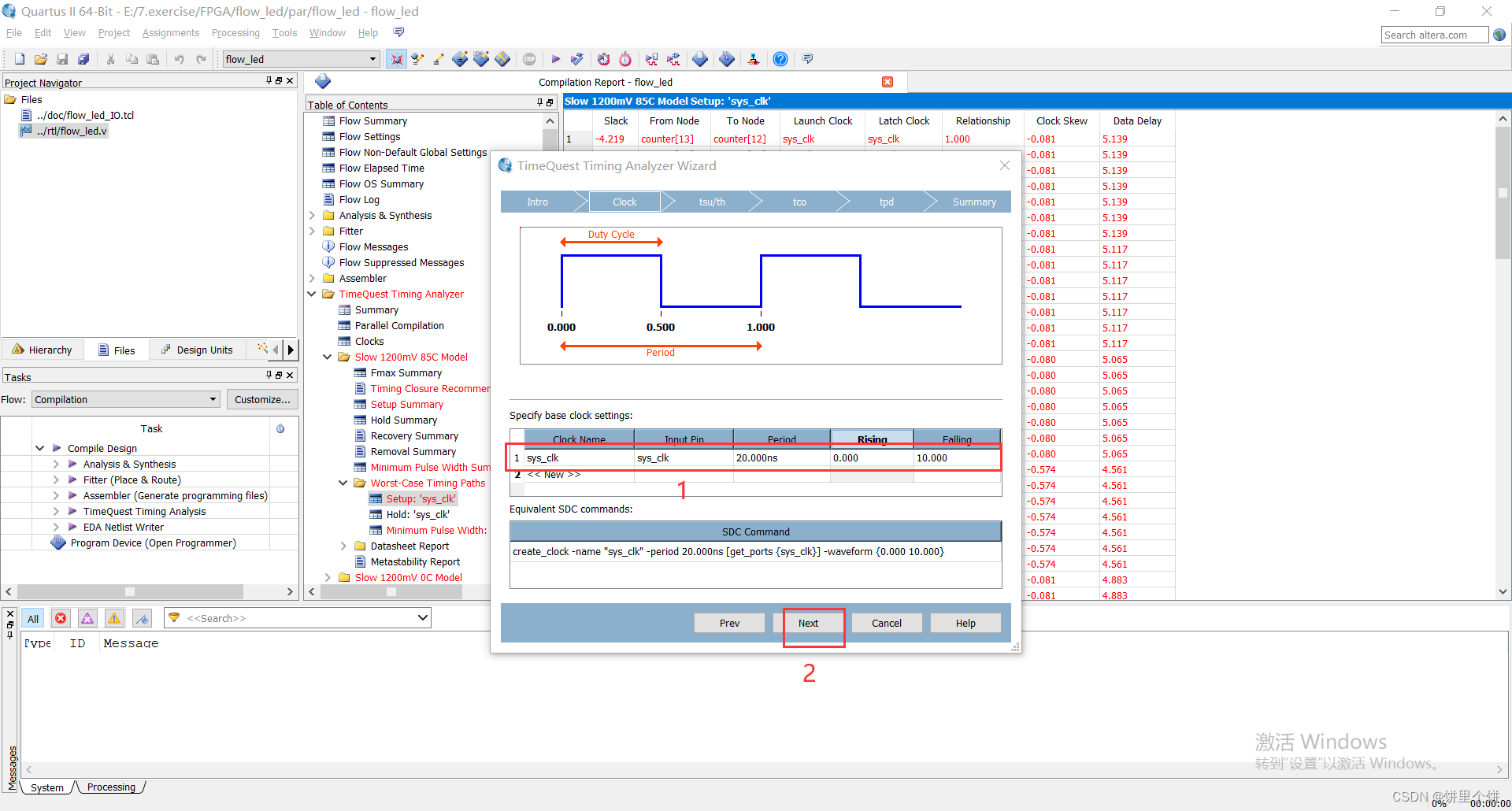Image resolution: width=1512 pixels, height=811 pixels.
Task: Expand the Assembler folder node
Action: click(312, 278)
